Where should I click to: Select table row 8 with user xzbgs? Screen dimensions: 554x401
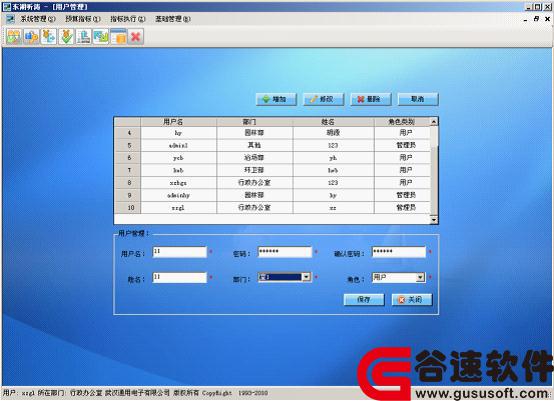click(x=272, y=183)
